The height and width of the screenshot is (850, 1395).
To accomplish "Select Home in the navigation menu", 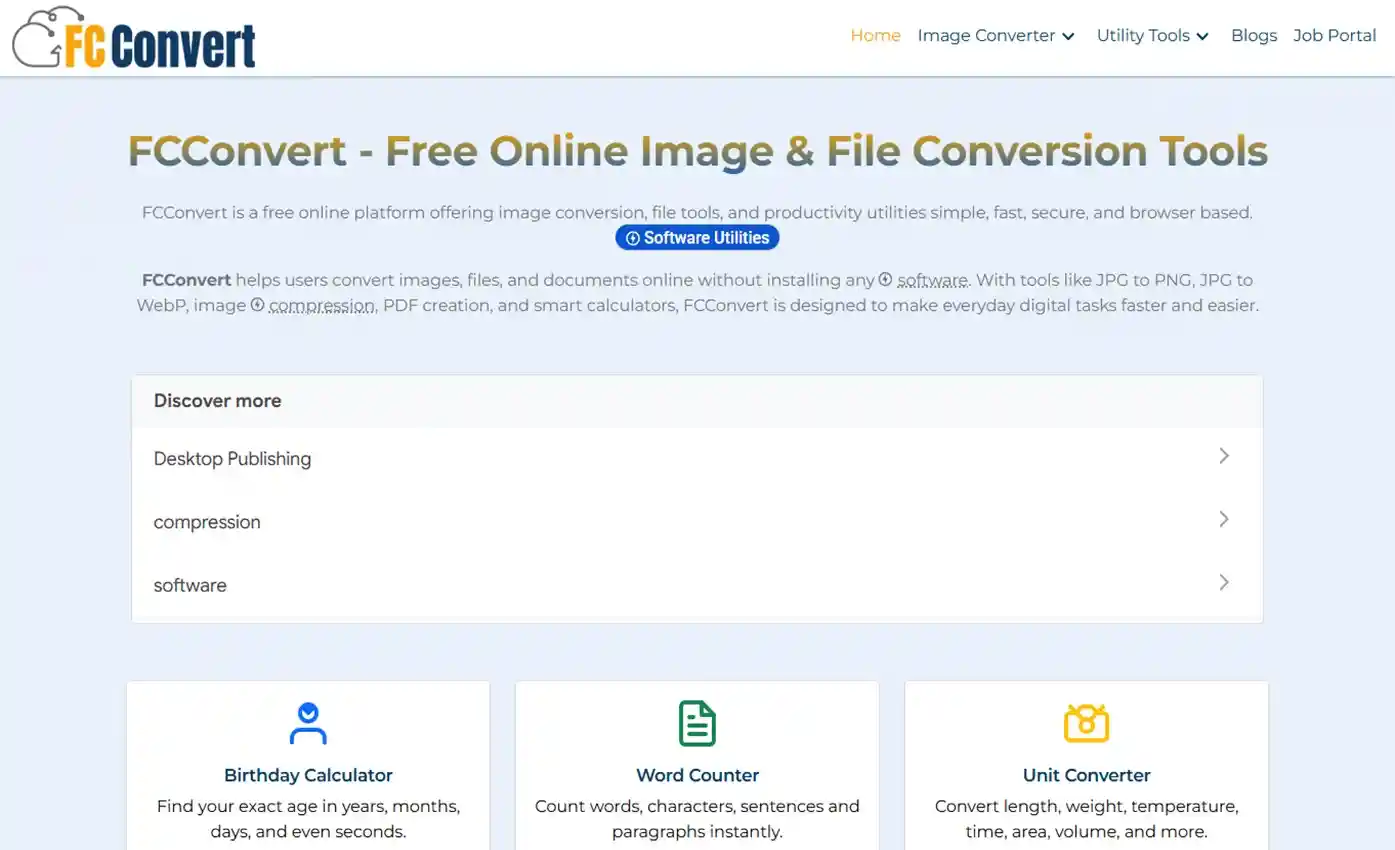I will tap(875, 35).
